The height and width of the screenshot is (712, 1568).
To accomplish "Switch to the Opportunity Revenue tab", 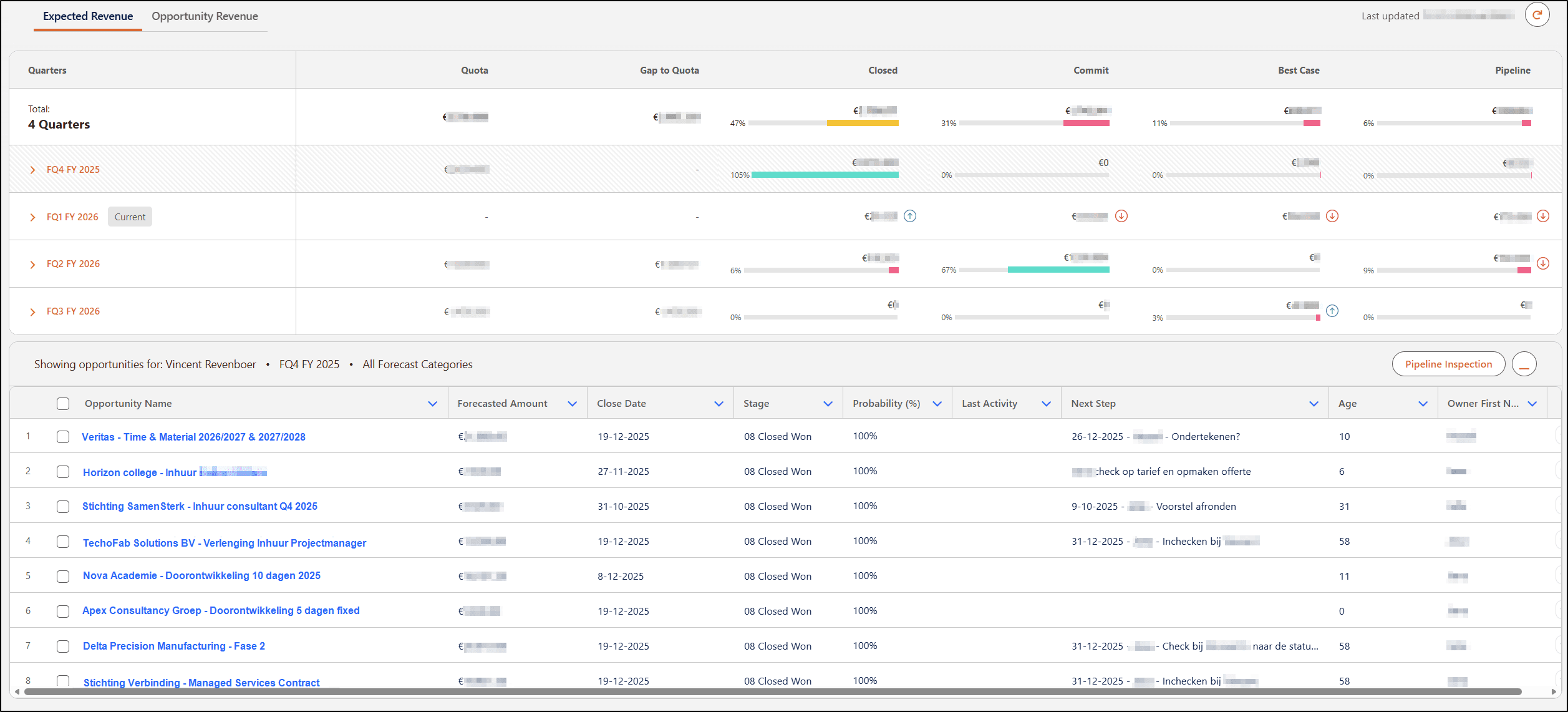I will click(x=205, y=16).
